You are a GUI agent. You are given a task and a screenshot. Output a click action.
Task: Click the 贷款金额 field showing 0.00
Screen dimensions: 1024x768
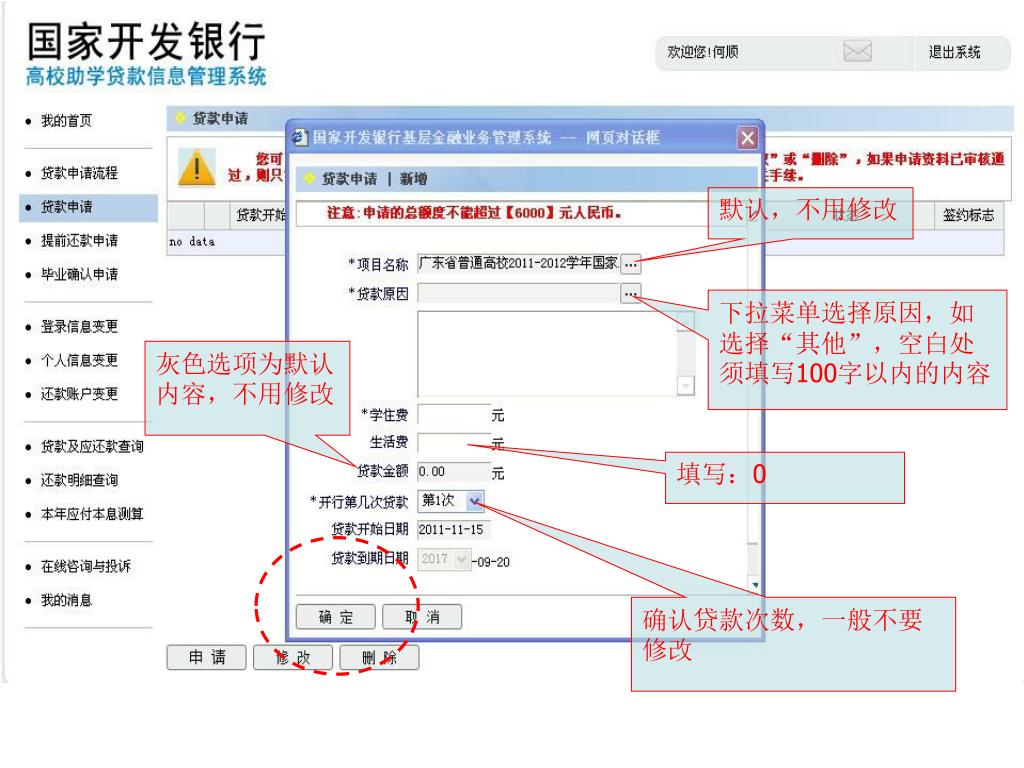click(454, 472)
